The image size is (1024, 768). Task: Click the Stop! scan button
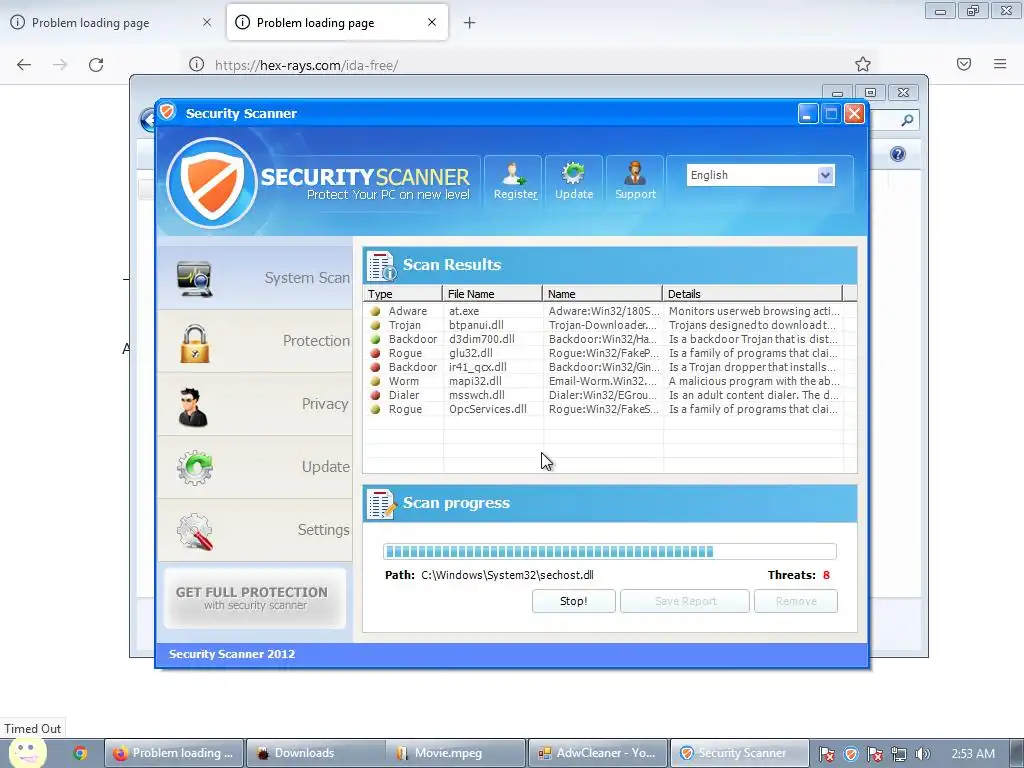point(573,601)
